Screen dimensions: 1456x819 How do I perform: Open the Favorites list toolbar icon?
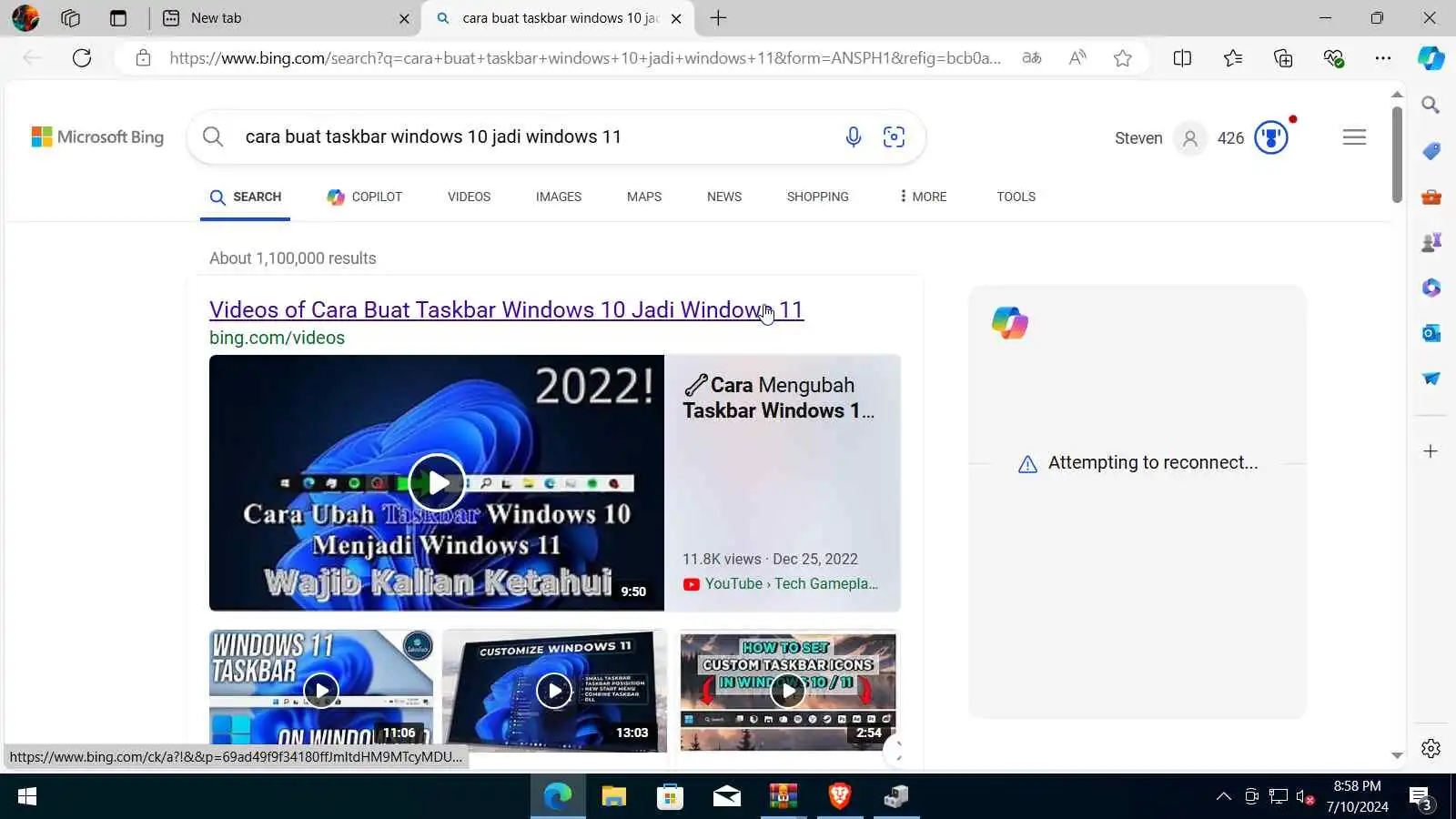[1233, 58]
